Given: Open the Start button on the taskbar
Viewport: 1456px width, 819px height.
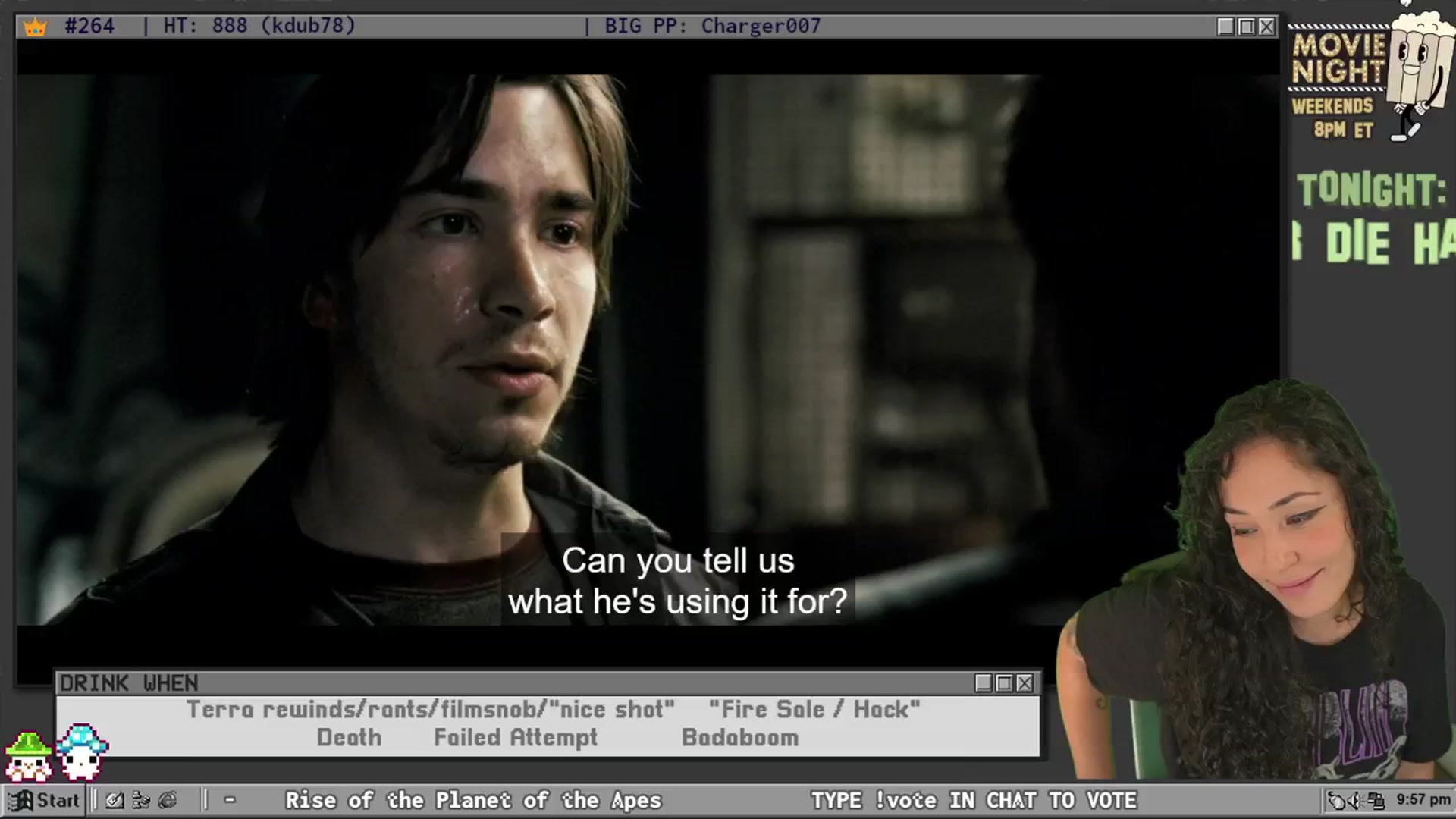Looking at the screenshot, I should pyautogui.click(x=43, y=800).
